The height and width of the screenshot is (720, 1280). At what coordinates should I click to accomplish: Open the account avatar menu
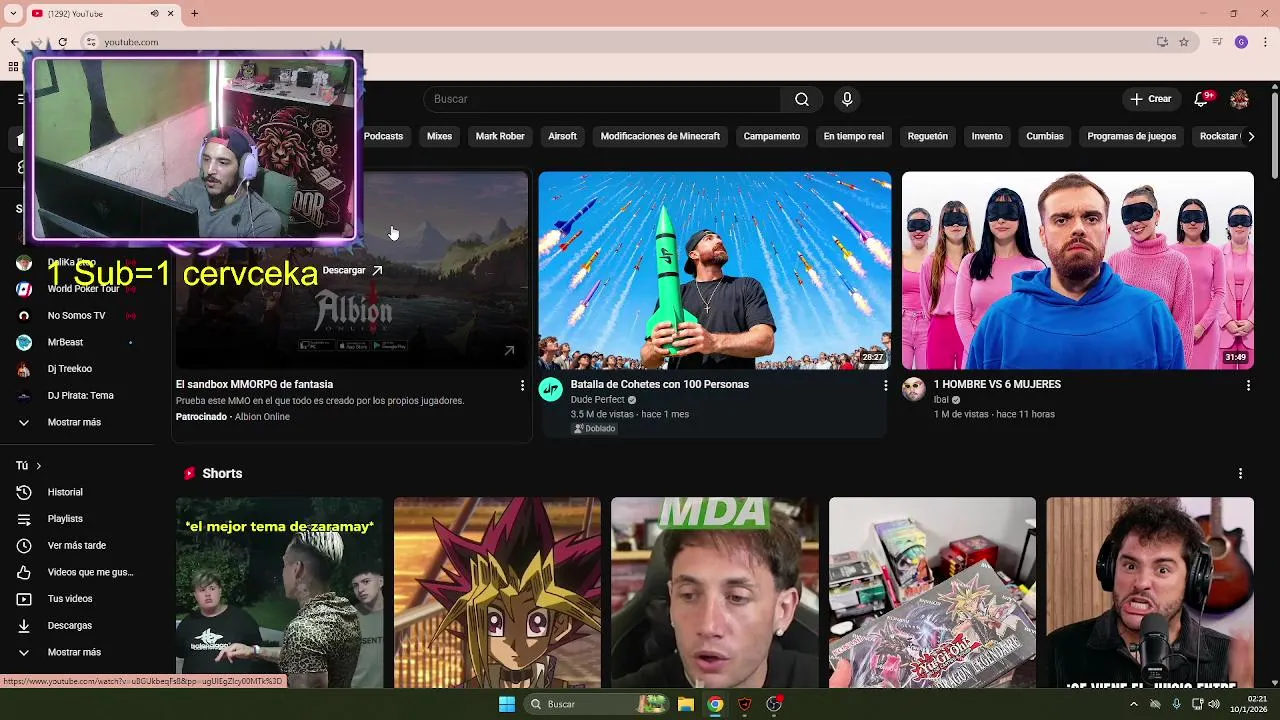click(1239, 99)
